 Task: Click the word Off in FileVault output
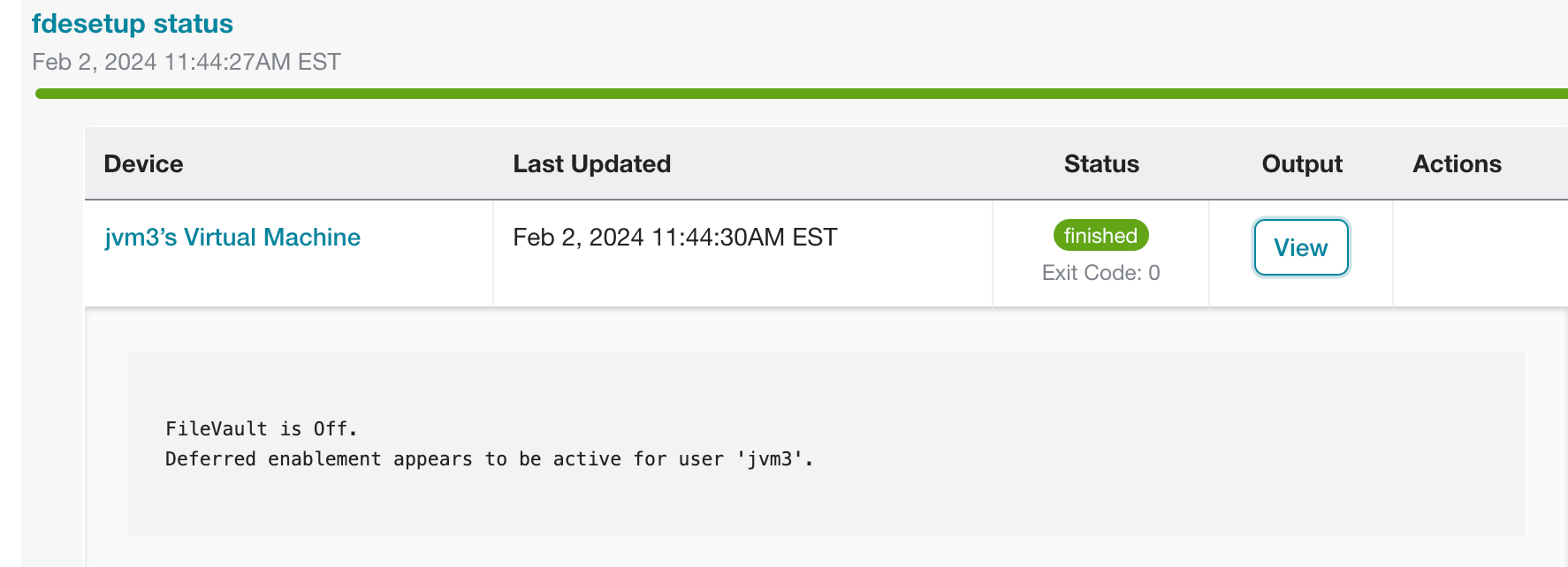331,429
